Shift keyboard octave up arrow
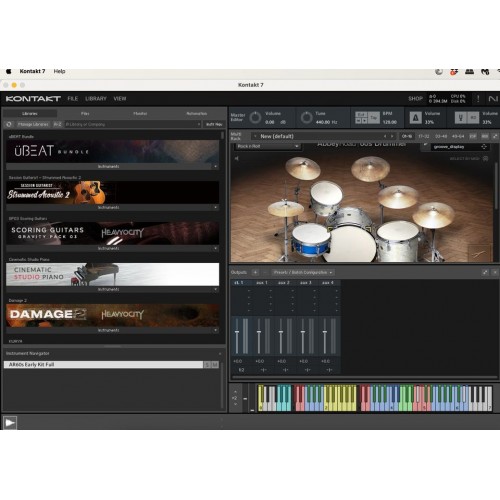The width and height of the screenshot is (500, 500). pyautogui.click(x=235, y=392)
